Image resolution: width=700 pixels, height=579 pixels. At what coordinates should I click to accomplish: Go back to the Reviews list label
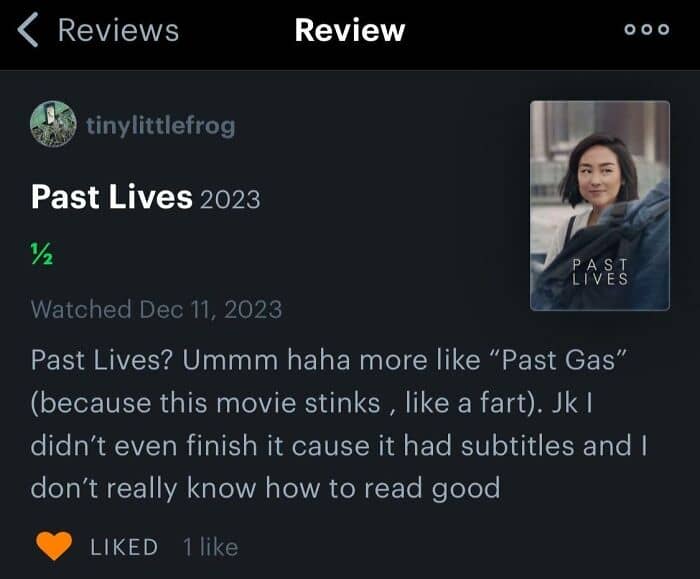click(118, 30)
